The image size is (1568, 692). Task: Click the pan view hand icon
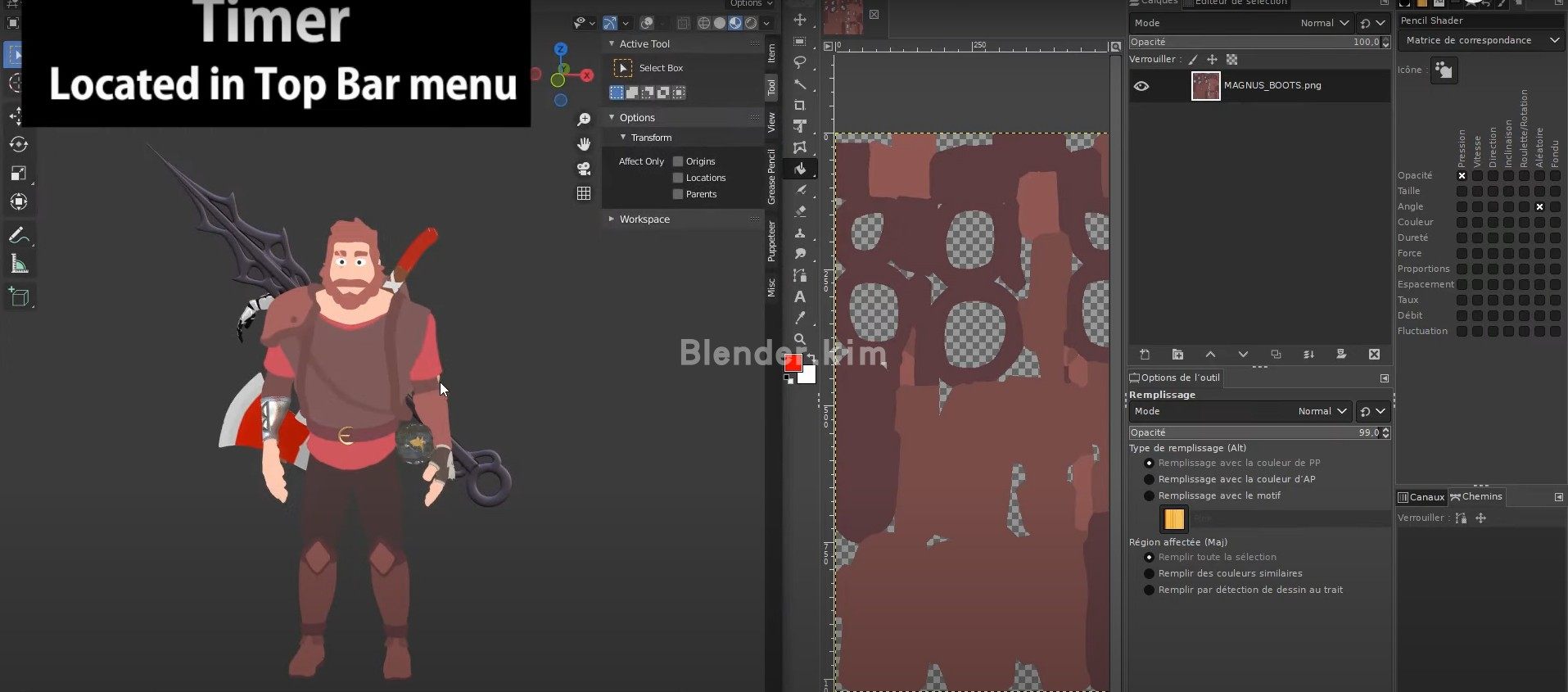tap(584, 144)
